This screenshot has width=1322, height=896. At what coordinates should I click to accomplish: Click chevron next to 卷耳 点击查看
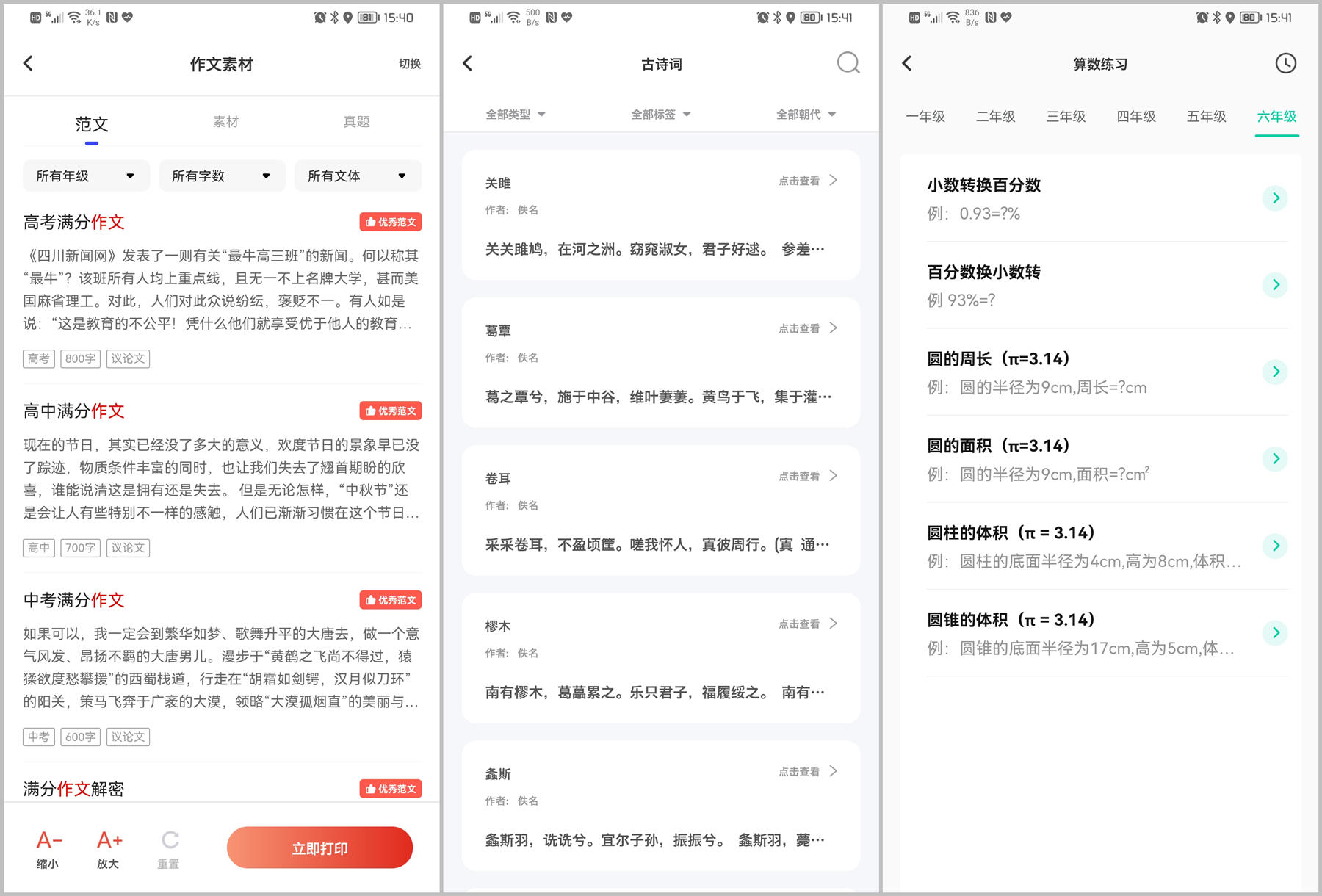pyautogui.click(x=833, y=476)
